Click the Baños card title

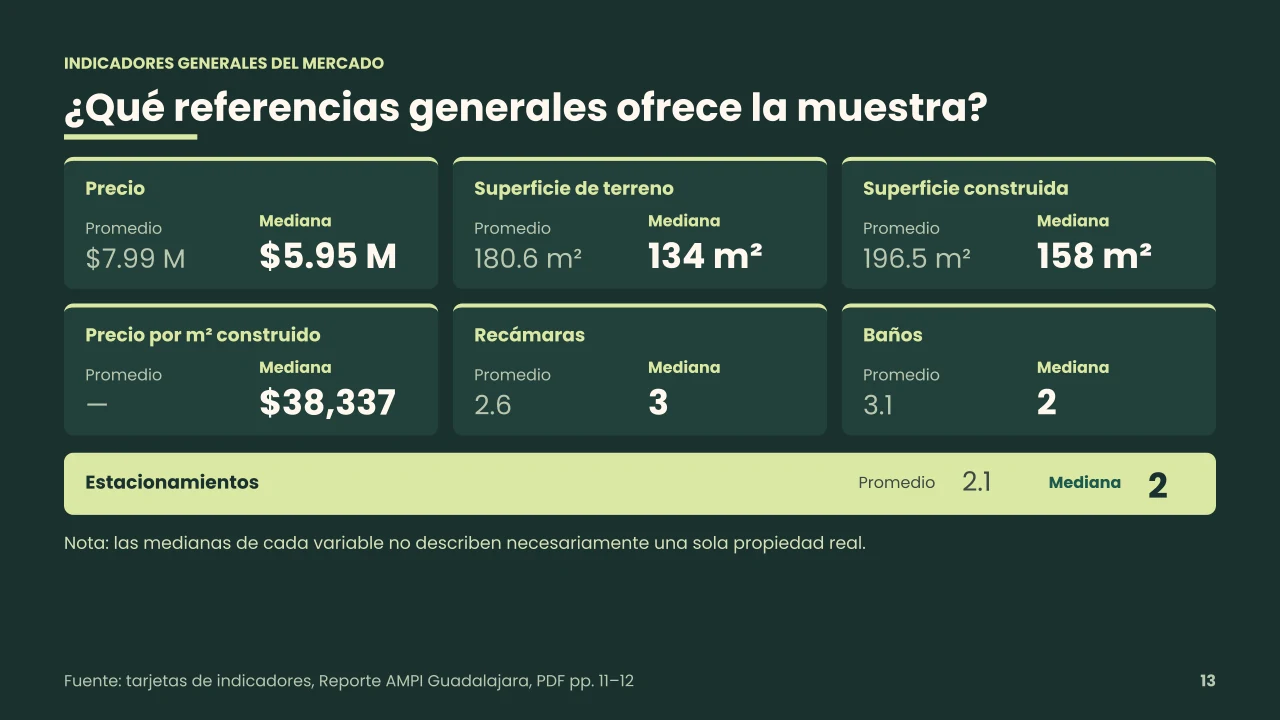coord(892,335)
